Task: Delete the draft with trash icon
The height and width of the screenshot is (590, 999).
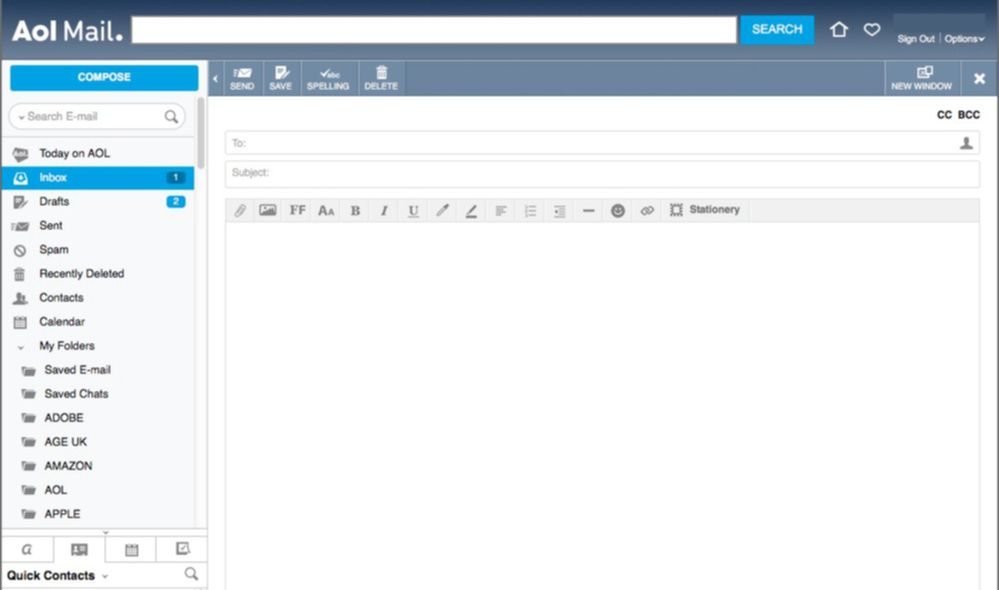Action: point(381,78)
